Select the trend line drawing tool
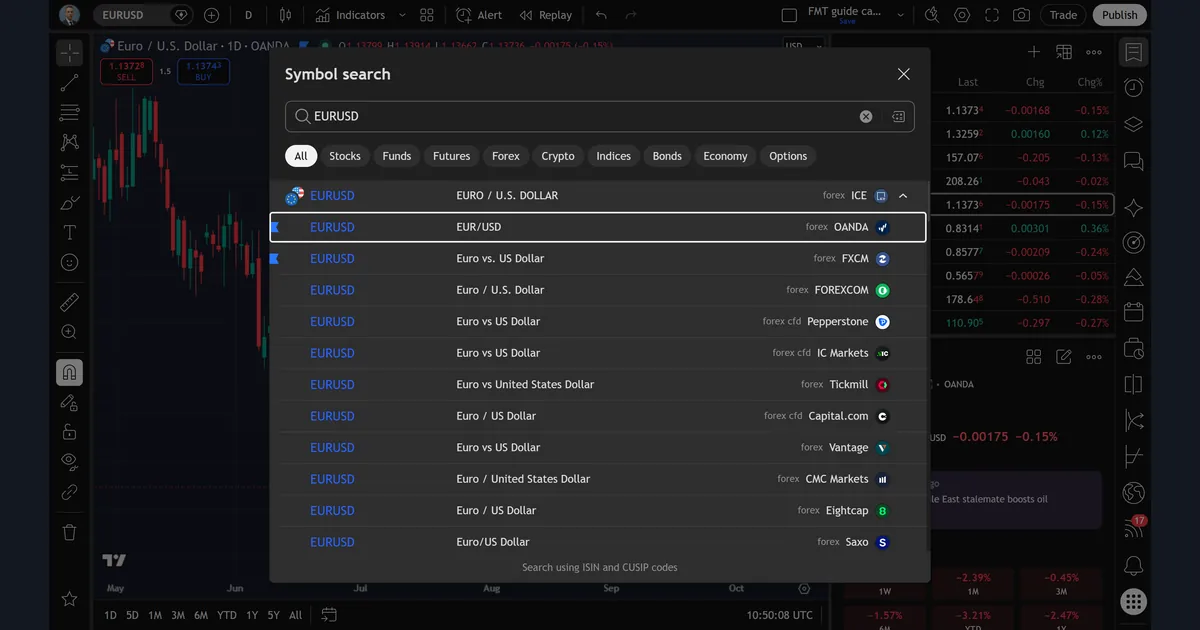 click(69, 83)
